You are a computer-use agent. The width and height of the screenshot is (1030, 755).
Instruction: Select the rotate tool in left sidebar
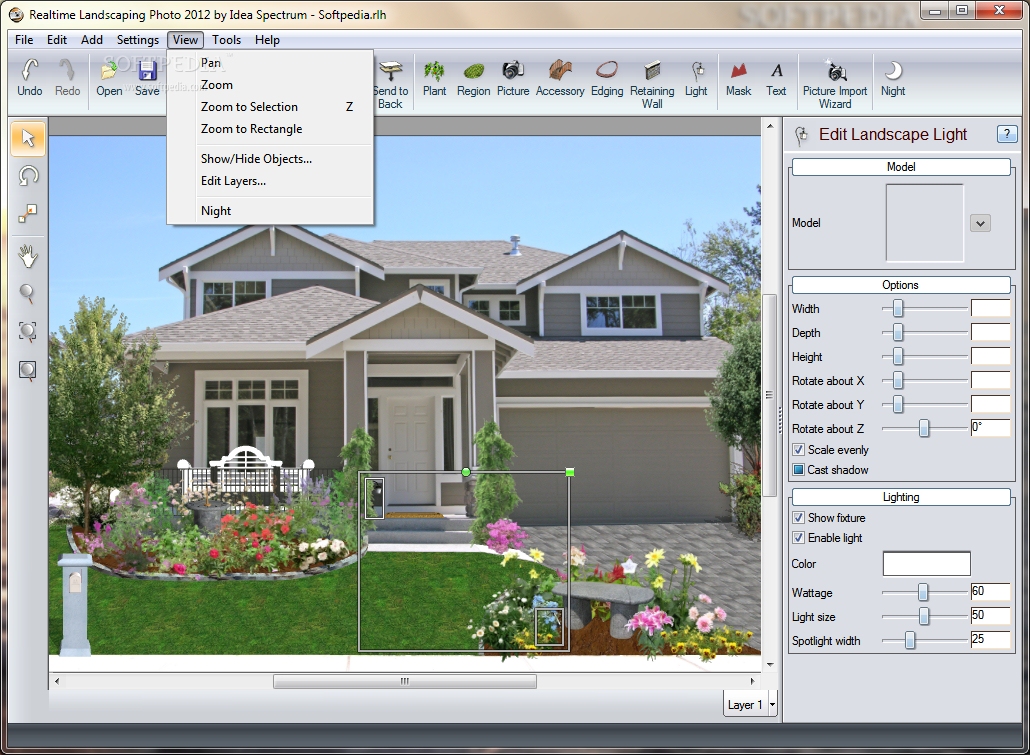click(28, 175)
